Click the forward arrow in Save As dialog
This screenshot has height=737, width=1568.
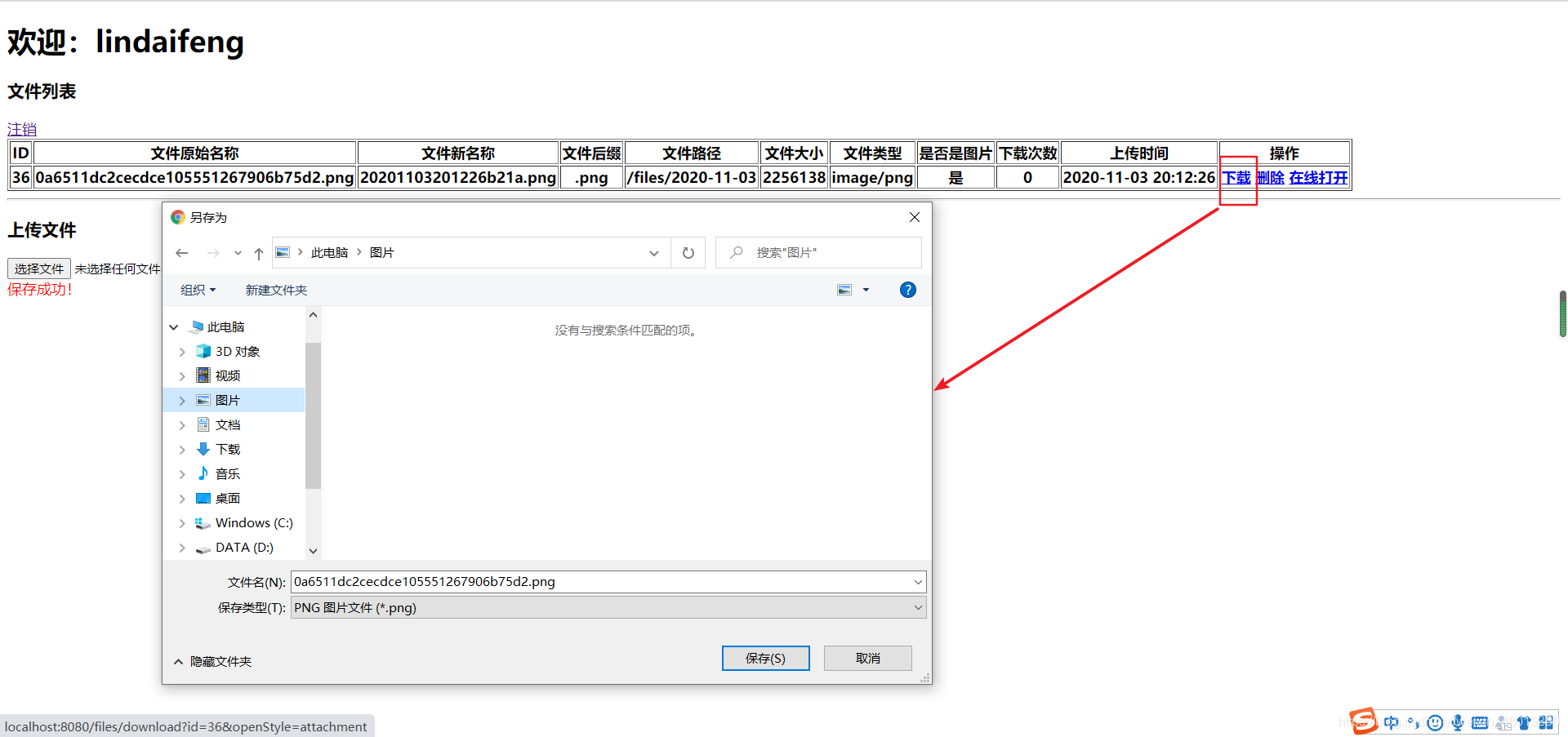point(213,253)
